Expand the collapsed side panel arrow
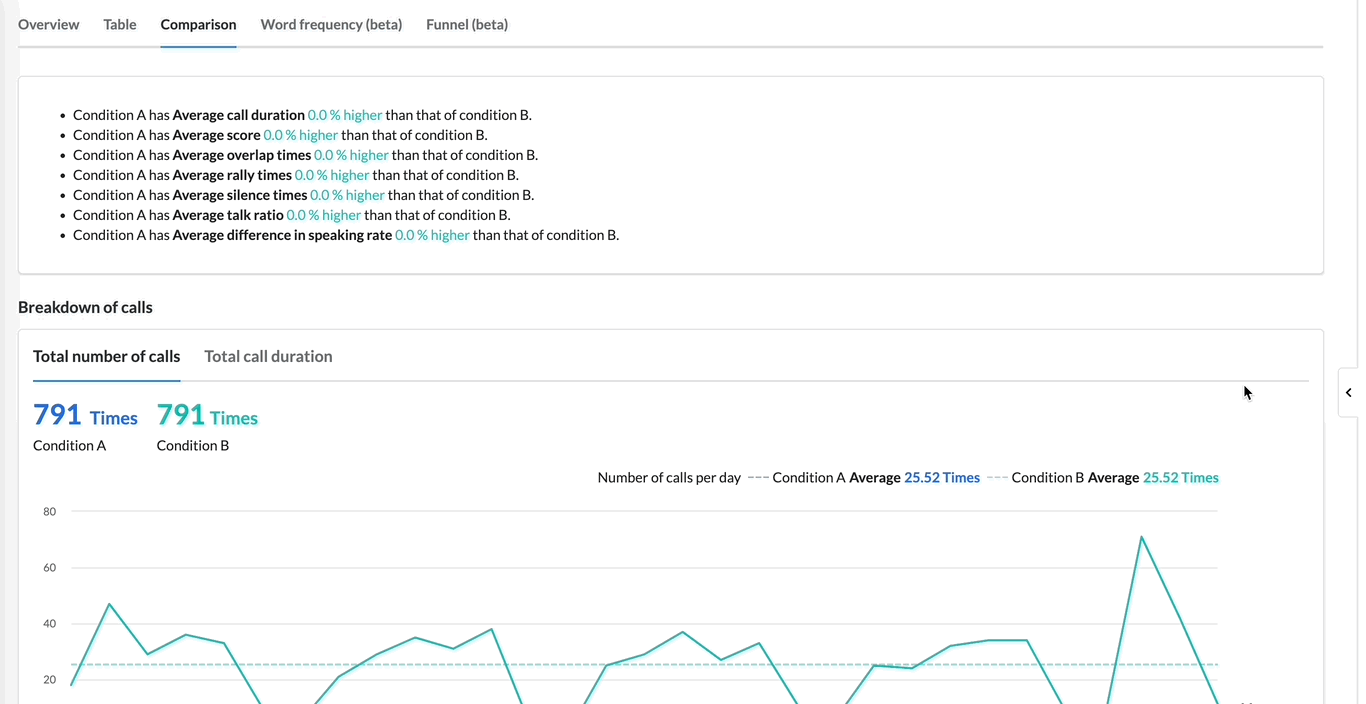This screenshot has height=704, width=1366. pyautogui.click(x=1349, y=393)
